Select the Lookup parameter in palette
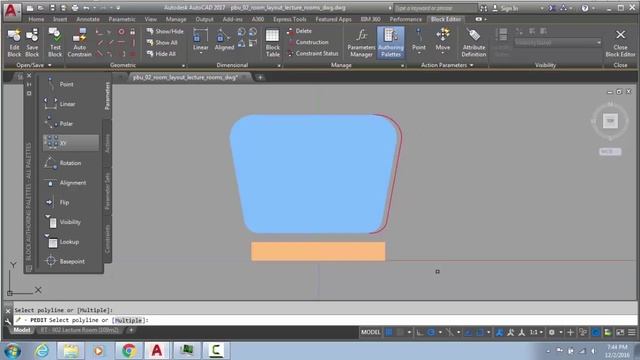Screen dimensions: 640x360 point(71,242)
